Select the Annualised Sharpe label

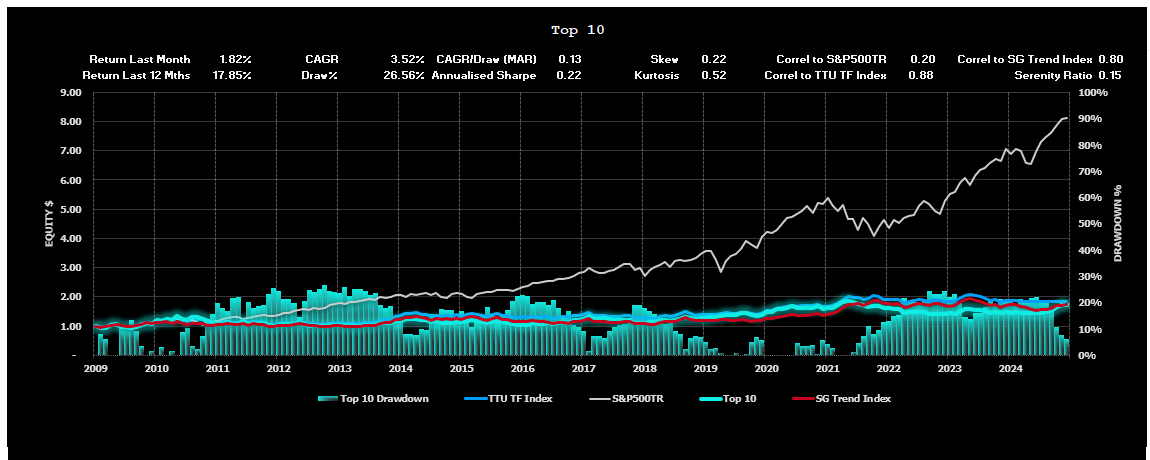[484, 75]
